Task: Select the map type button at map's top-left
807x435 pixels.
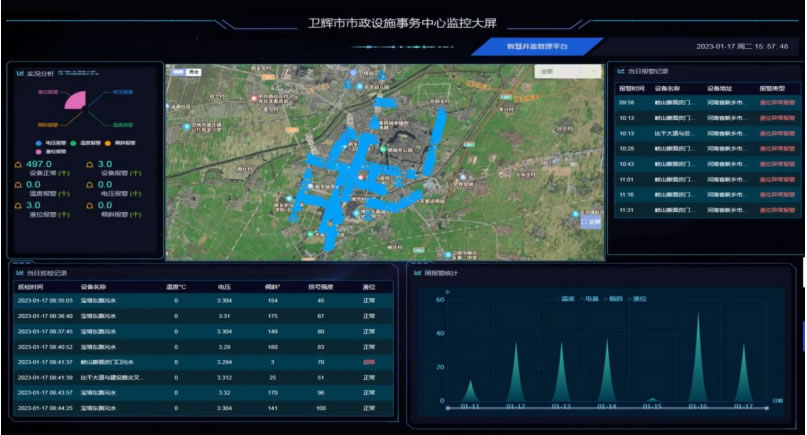Action: pos(178,72)
